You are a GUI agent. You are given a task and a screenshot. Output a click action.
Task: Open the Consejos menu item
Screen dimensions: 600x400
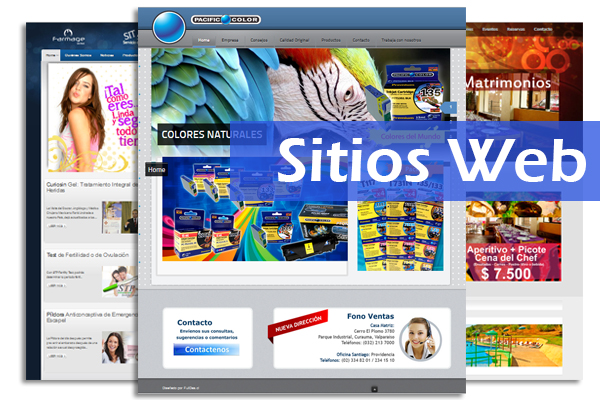[x=259, y=40]
